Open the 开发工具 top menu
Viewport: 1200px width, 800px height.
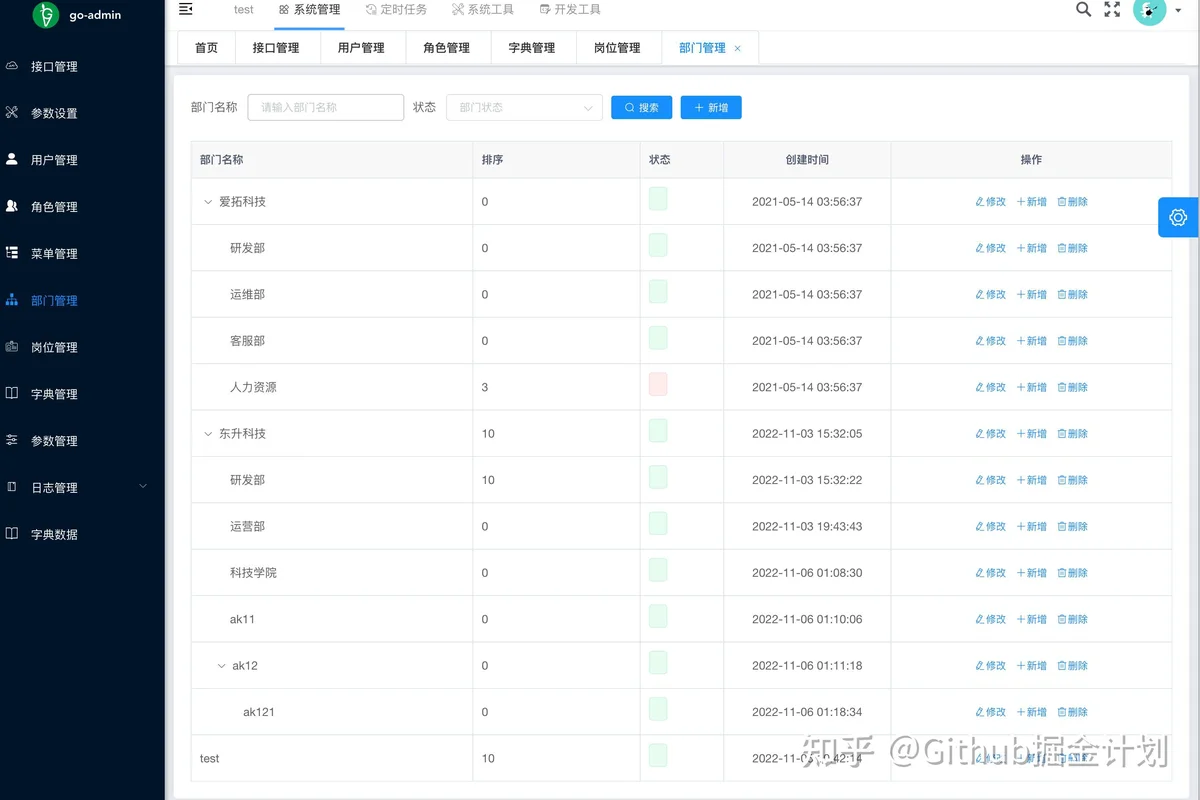tap(570, 9)
